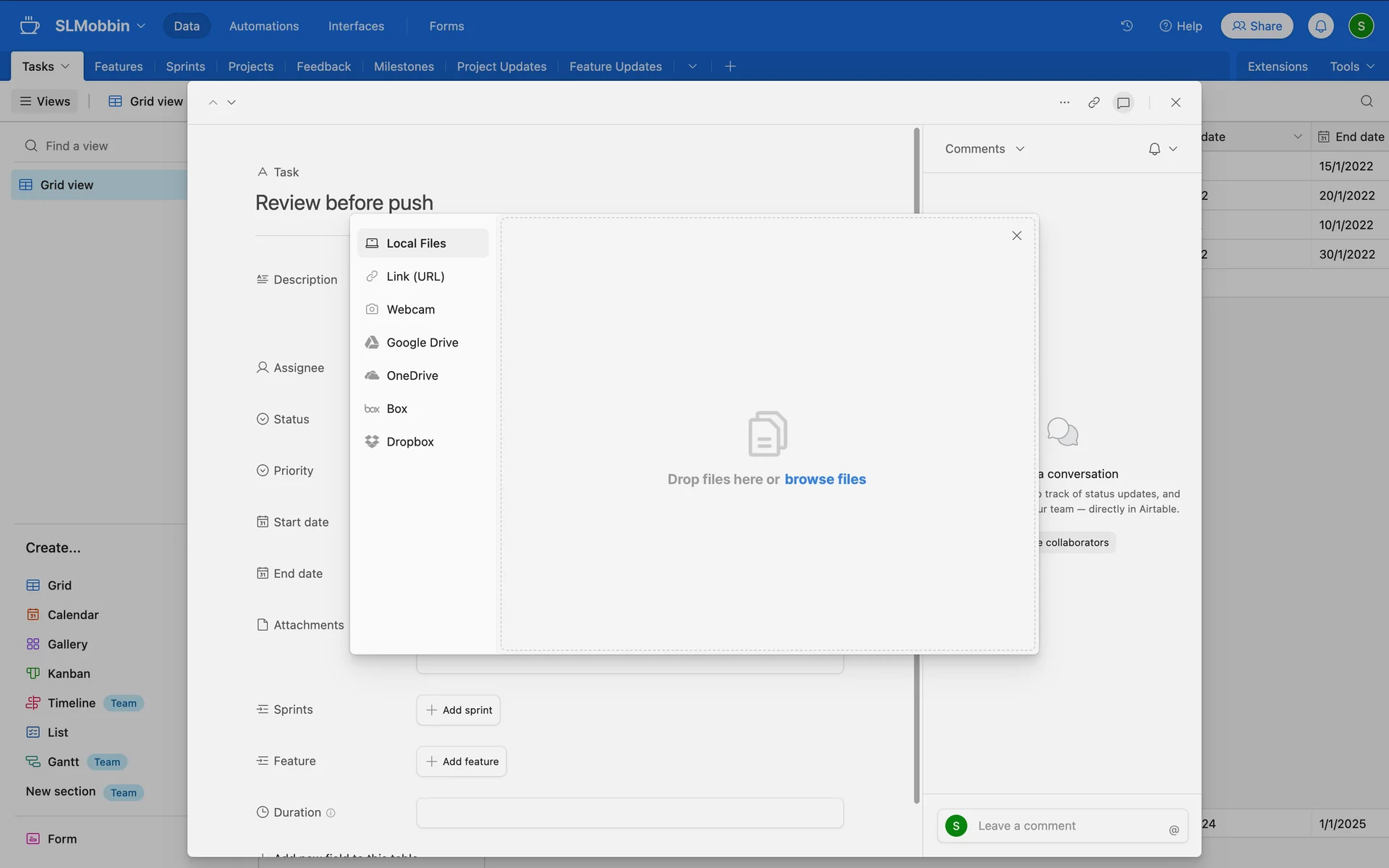Screen dimensions: 1389x868
Task: Open the Automations tab
Action: click(263, 26)
